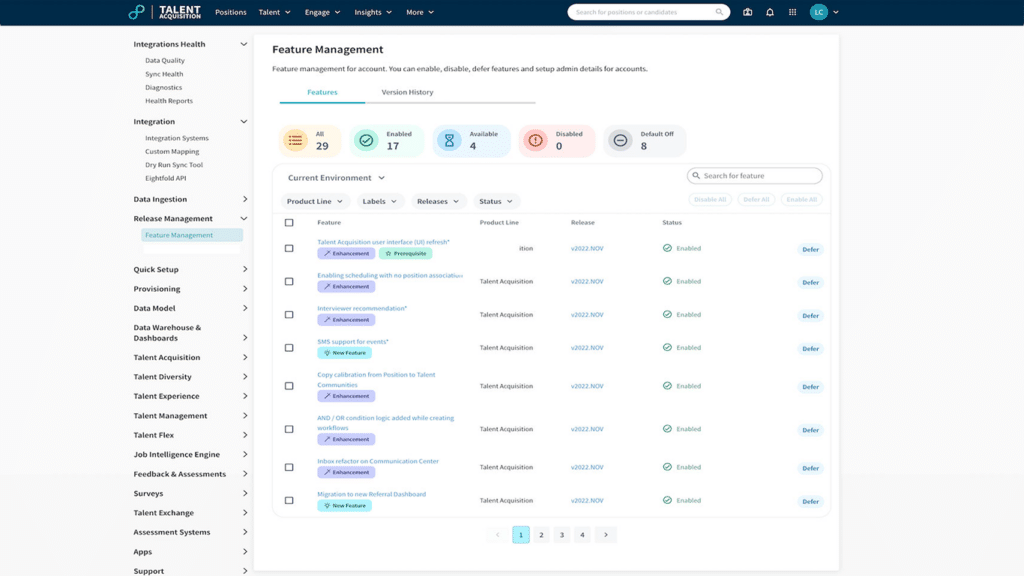Expand the Data Ingestion sidebar section
Image resolution: width=1024 pixels, height=576 pixels.
click(x=245, y=199)
